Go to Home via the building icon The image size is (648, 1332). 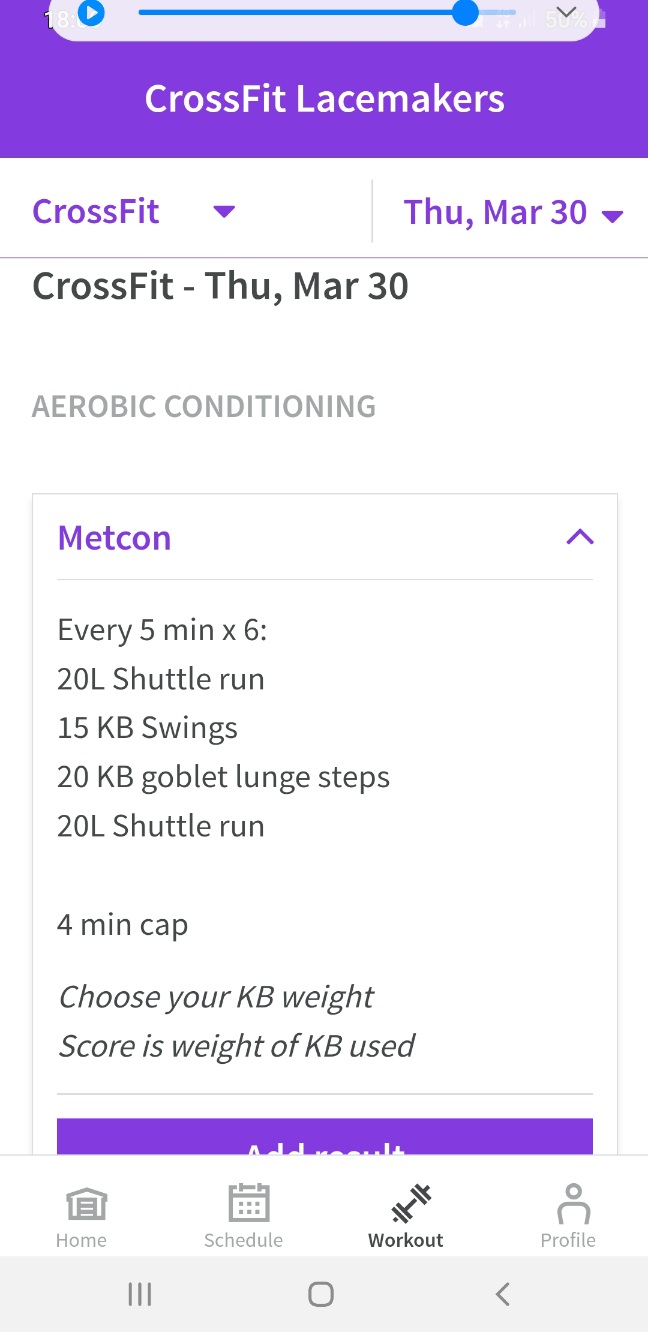pyautogui.click(x=86, y=1206)
